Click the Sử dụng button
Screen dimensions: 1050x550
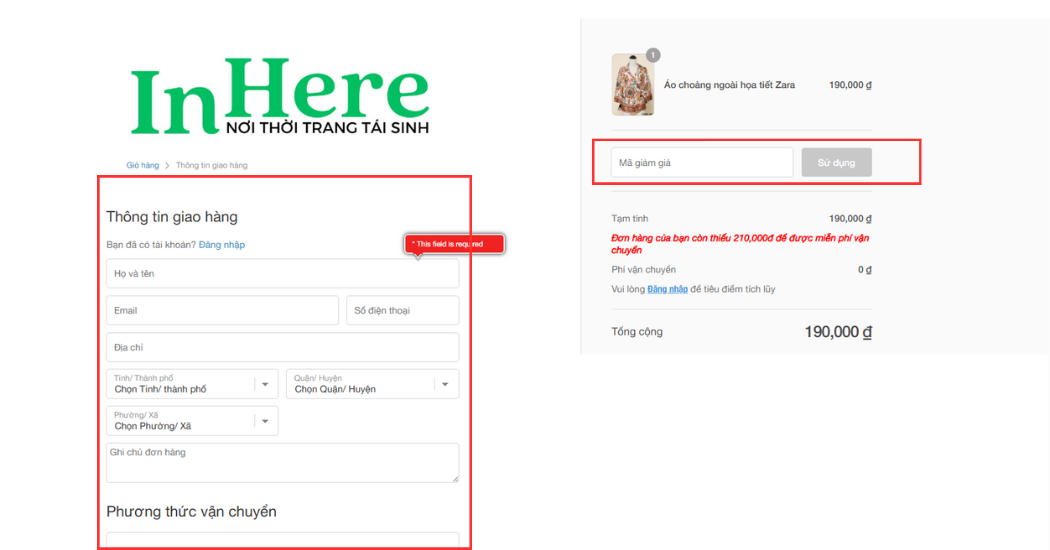coord(836,163)
